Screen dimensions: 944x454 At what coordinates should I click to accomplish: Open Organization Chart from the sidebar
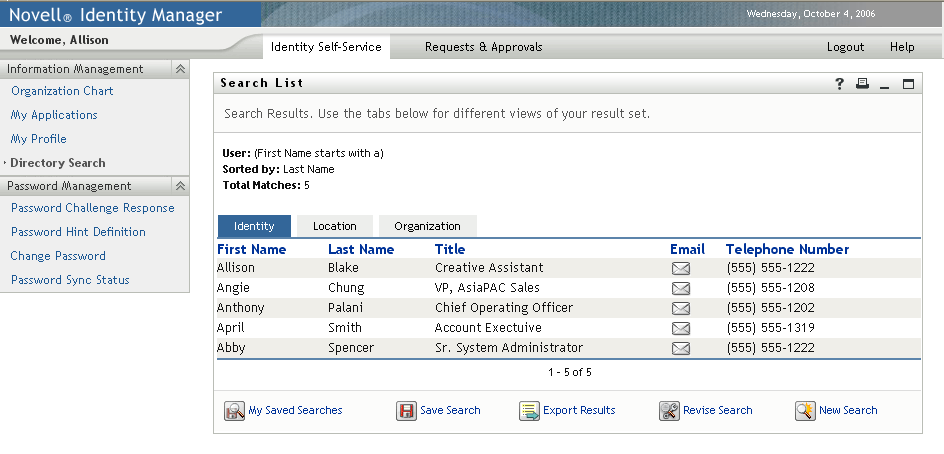tap(62, 91)
